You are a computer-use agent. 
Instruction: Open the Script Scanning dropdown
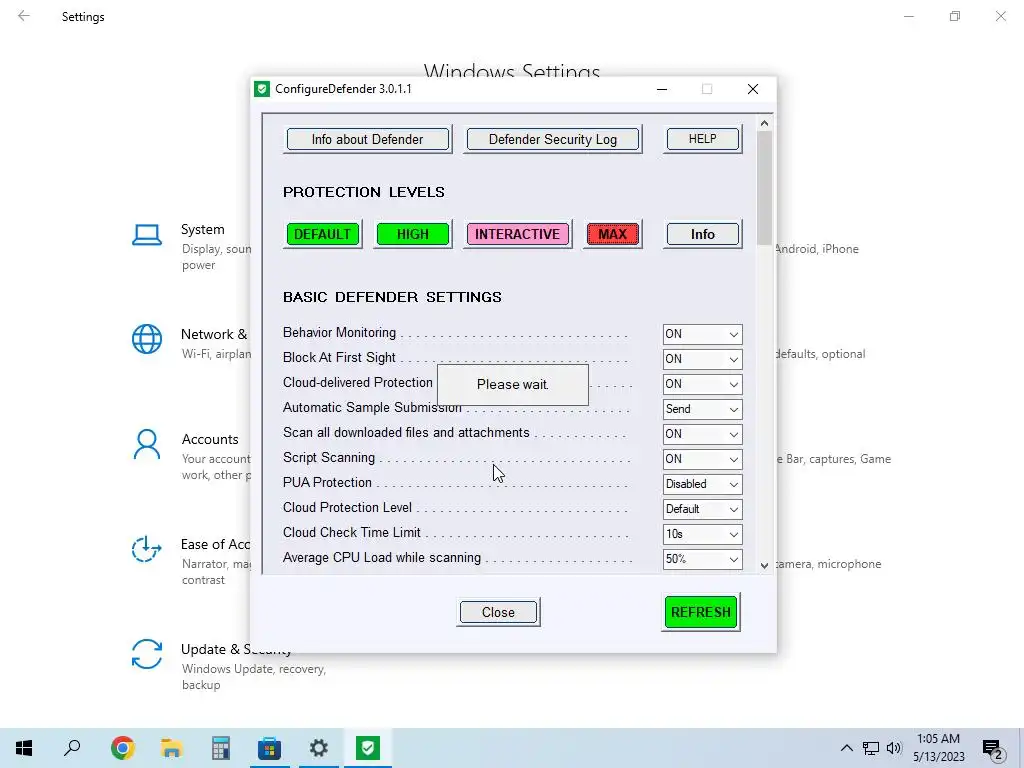703,459
